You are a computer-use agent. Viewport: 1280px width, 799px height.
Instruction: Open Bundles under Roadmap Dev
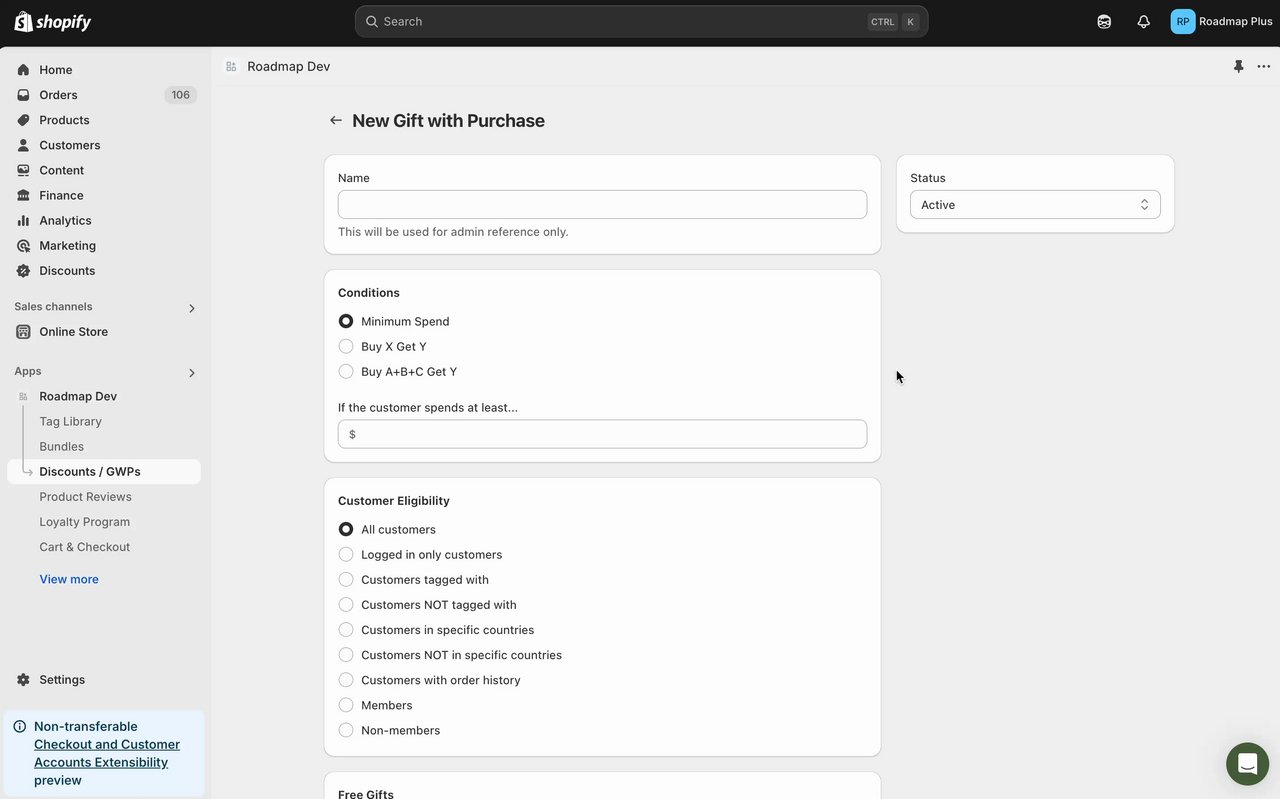pyautogui.click(x=61, y=446)
